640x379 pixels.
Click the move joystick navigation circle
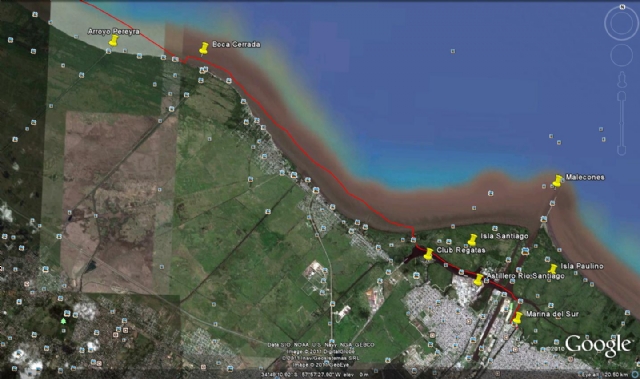pyautogui.click(x=621, y=55)
